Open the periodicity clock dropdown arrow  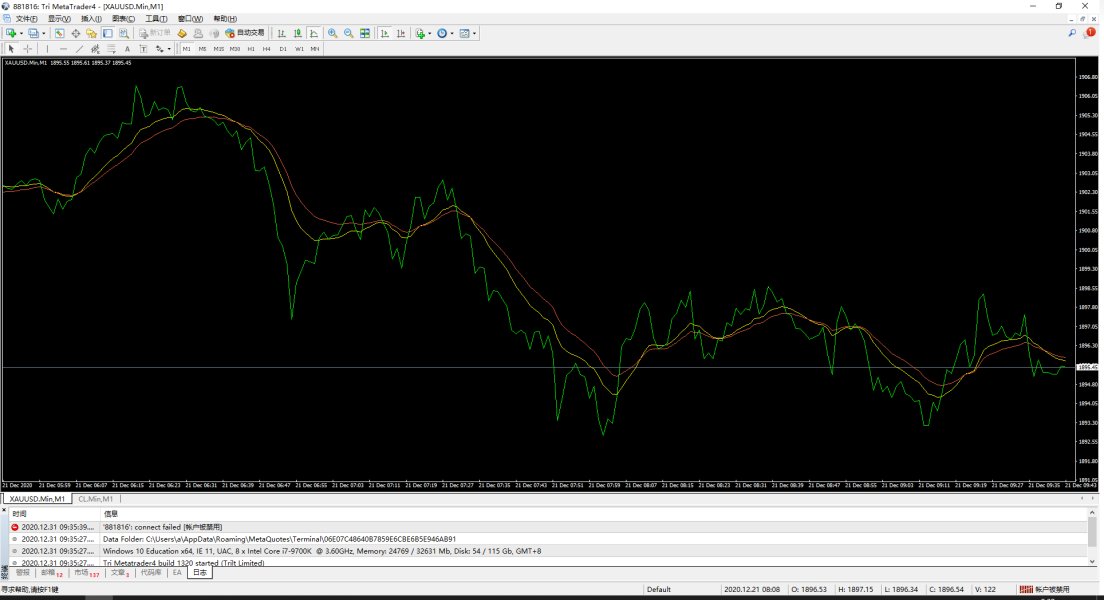point(453,33)
